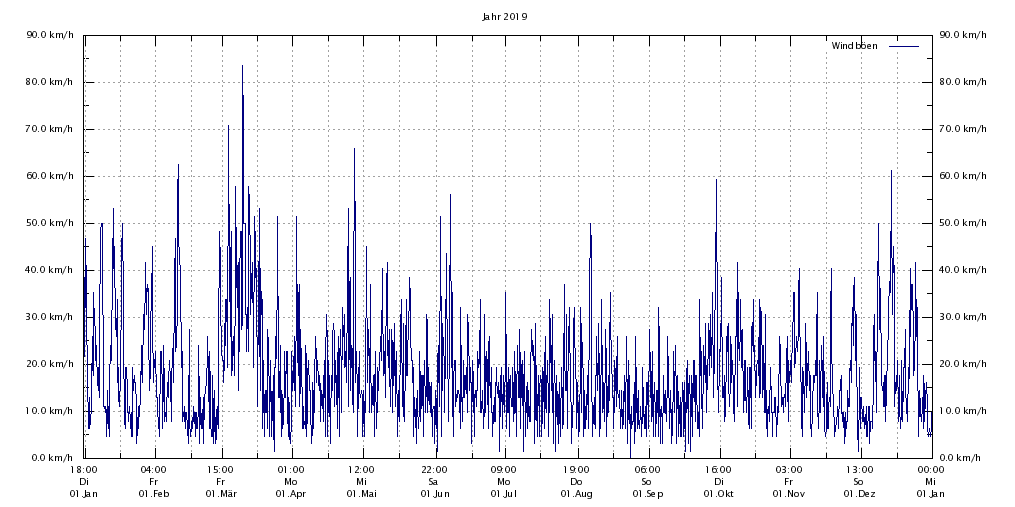Screen dimensions: 1015x507
Task: Select the '01.Sep' date axis label
Action: coord(647,494)
